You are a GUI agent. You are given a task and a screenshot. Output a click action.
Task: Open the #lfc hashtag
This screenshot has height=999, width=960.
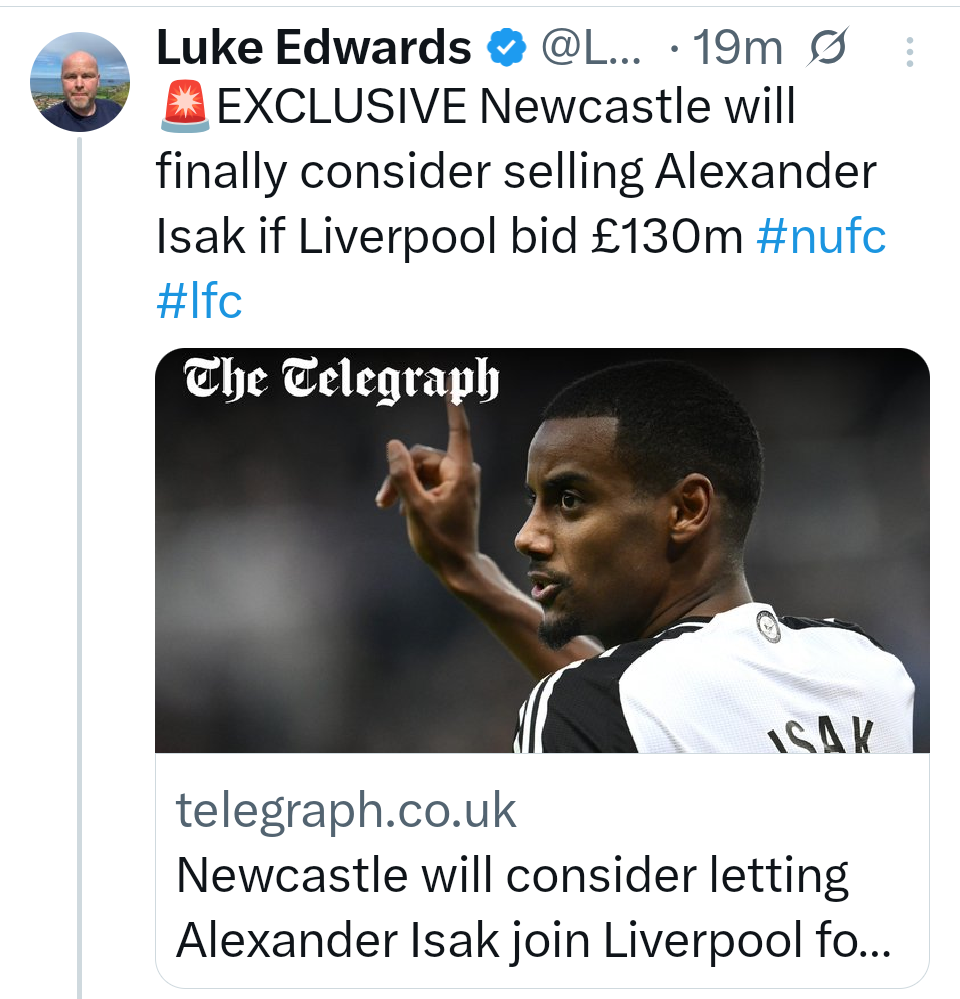[200, 300]
